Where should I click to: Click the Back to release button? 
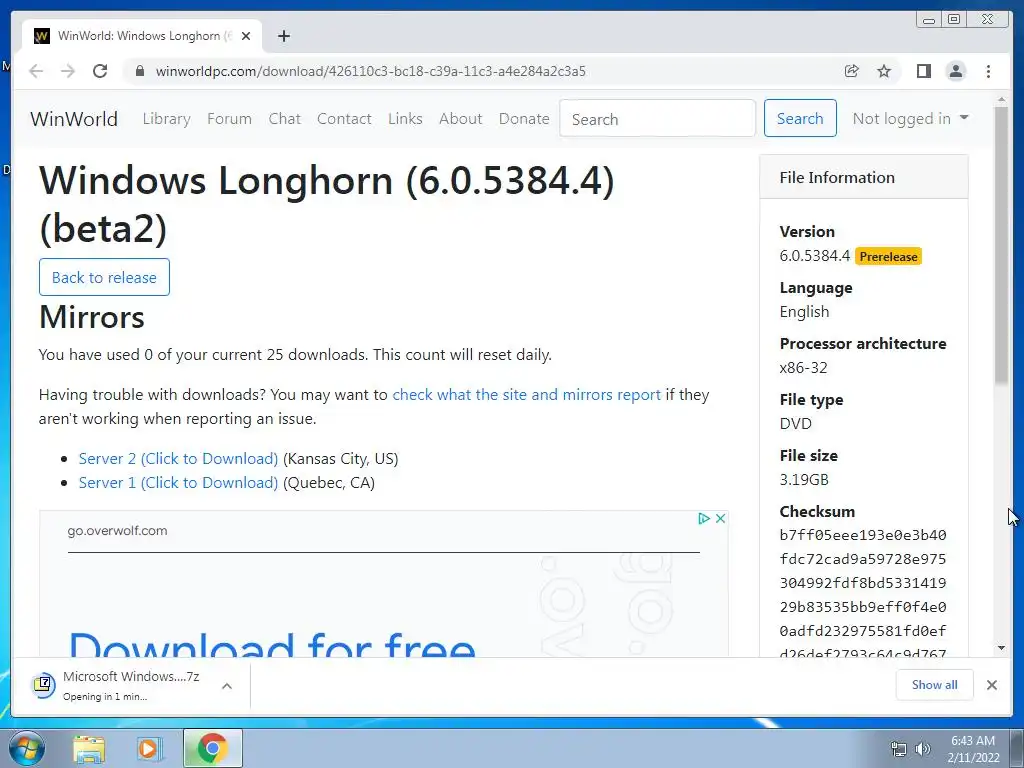(104, 277)
